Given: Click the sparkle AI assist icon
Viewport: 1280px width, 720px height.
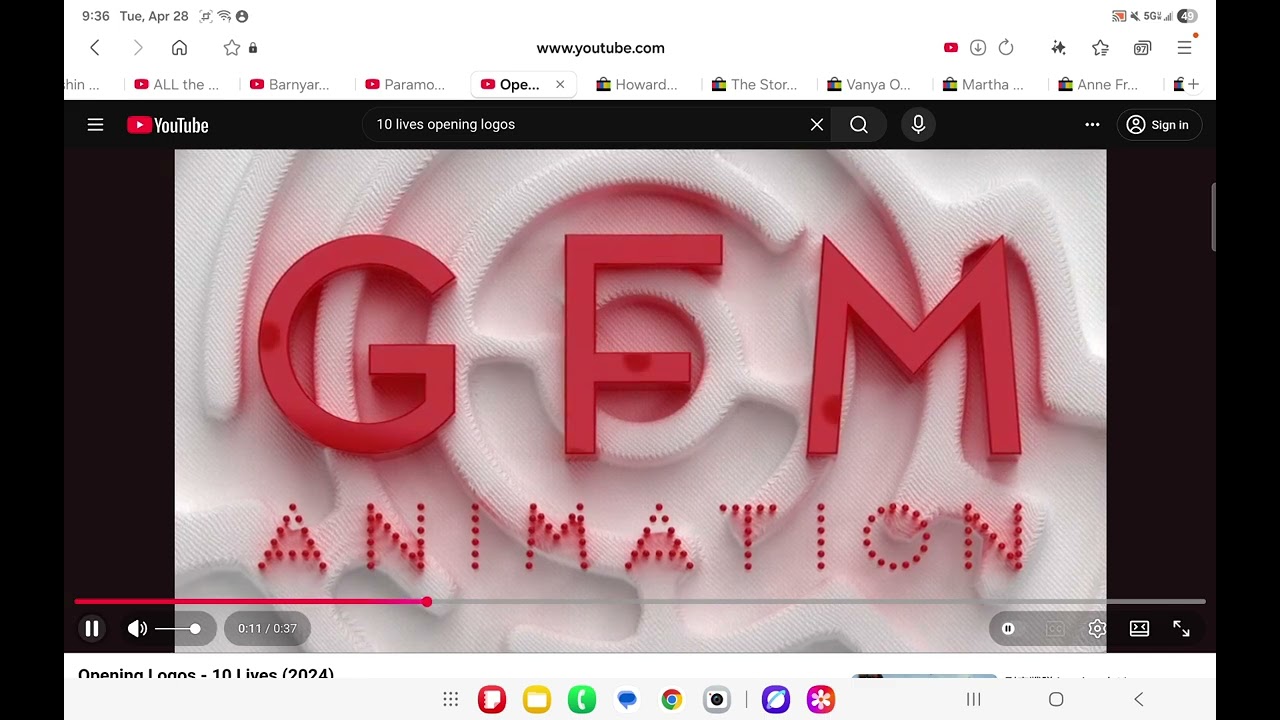Looking at the screenshot, I should [1059, 48].
